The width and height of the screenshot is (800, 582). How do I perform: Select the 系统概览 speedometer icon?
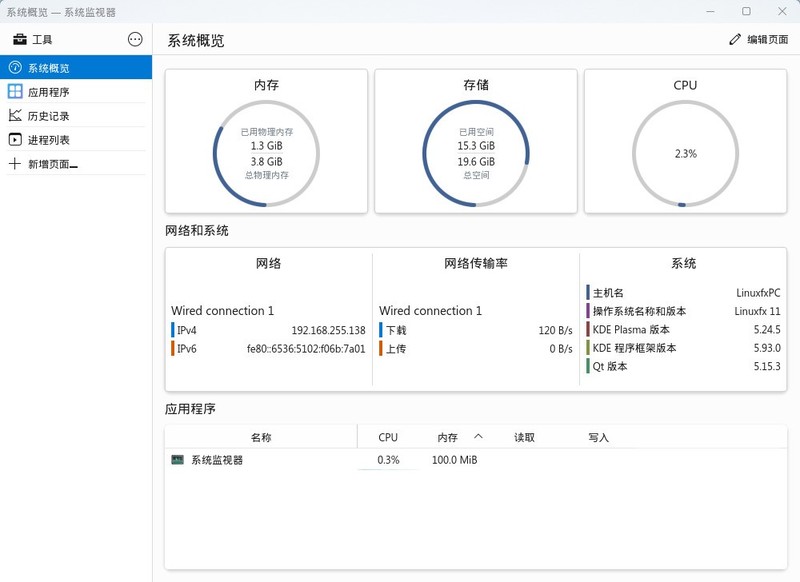tap(17, 68)
